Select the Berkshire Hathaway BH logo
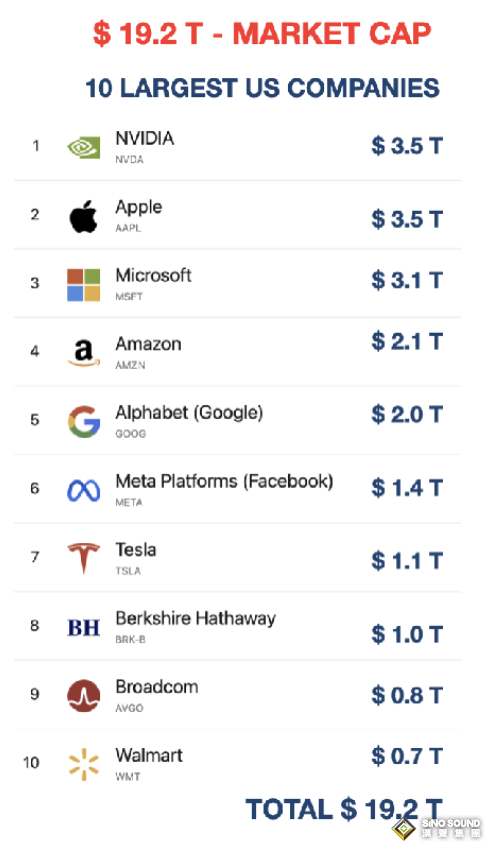Viewport: 490px width, 850px height. 83,628
